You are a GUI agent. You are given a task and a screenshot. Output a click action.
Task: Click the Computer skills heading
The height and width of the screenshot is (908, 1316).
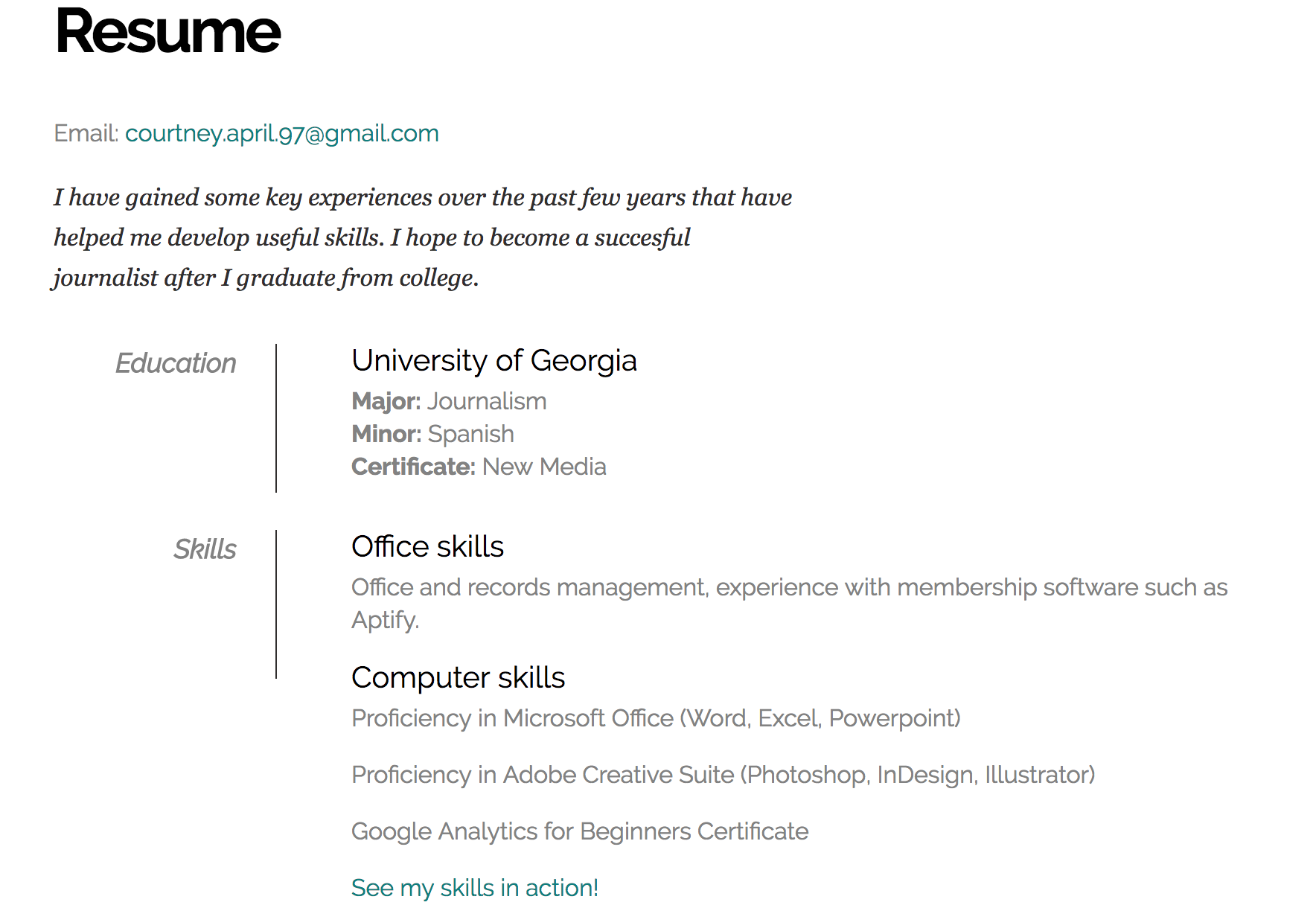(x=459, y=677)
